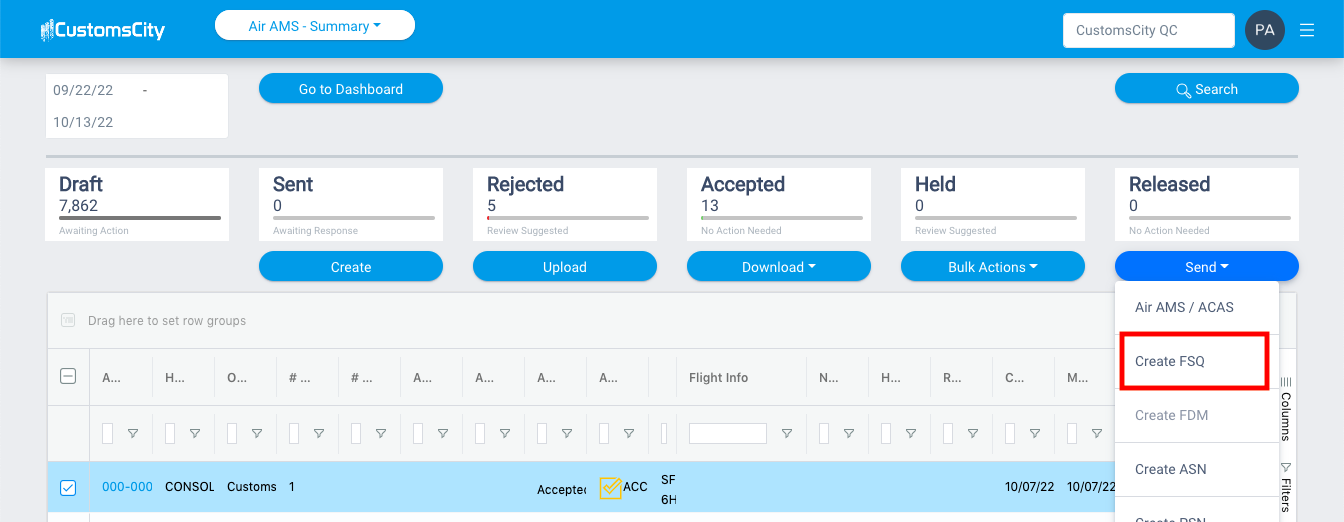Expand the Bulk Actions dropdown

click(993, 267)
